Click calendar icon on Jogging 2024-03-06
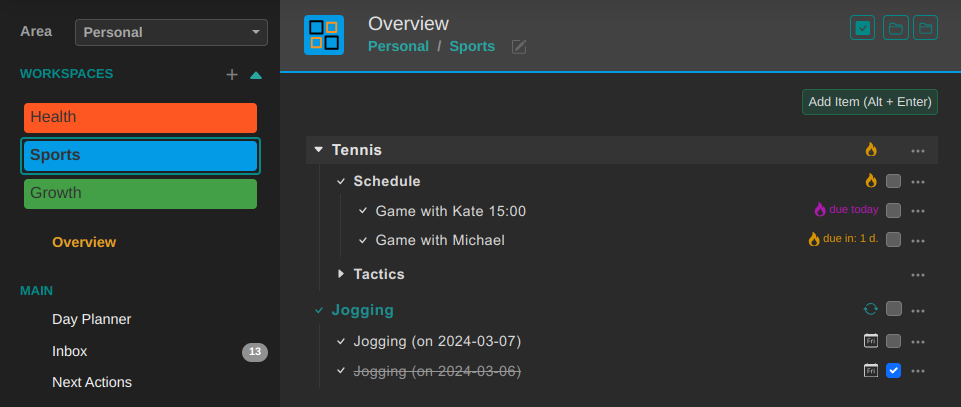Screen dimensions: 961x407 pos(871,370)
